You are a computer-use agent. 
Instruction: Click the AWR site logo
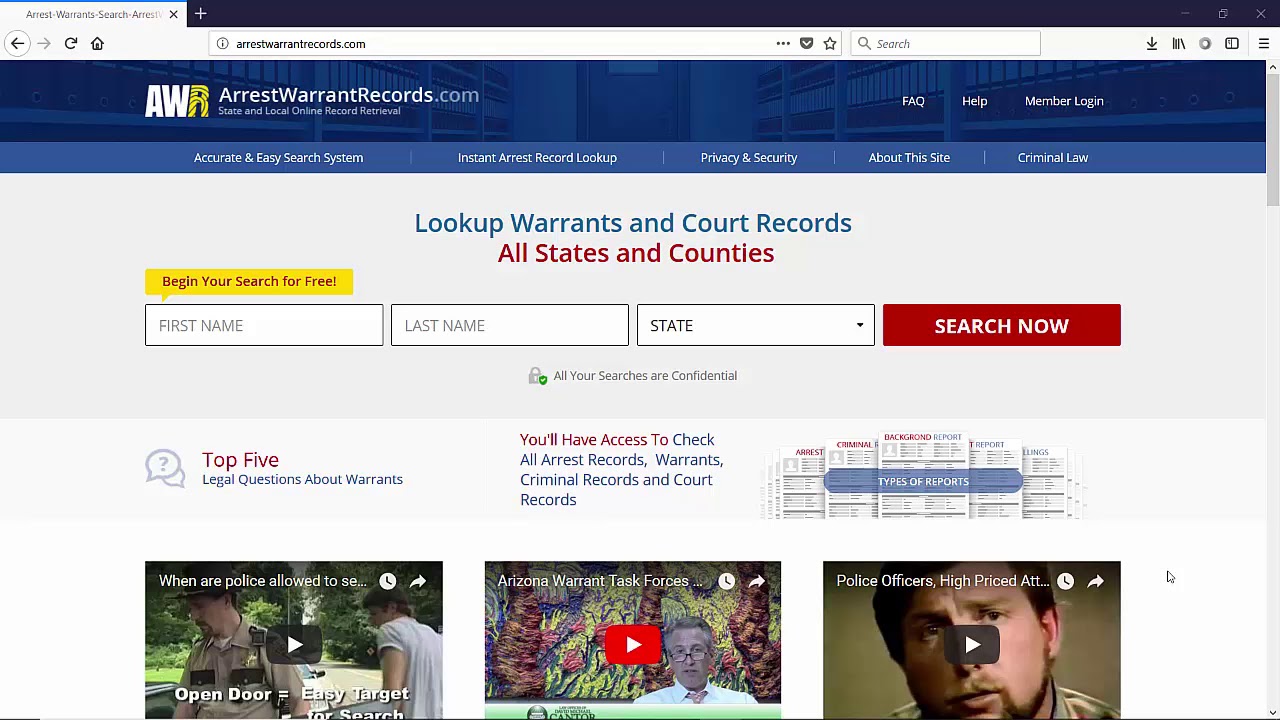177,101
